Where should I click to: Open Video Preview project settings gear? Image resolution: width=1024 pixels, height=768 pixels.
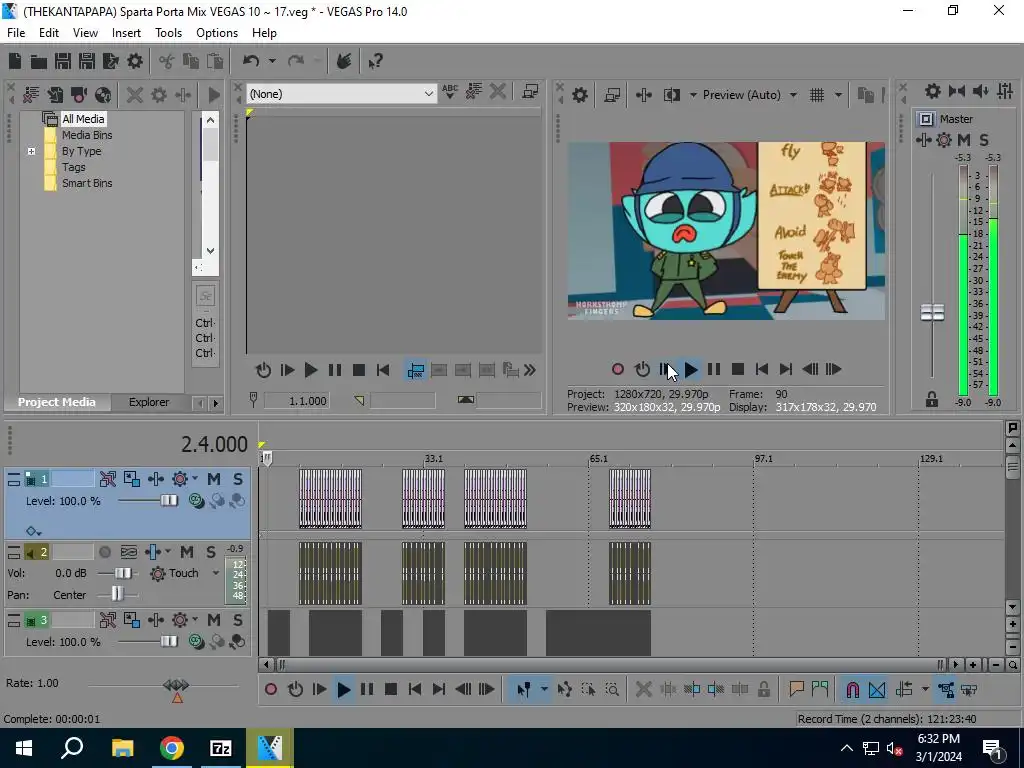579,95
